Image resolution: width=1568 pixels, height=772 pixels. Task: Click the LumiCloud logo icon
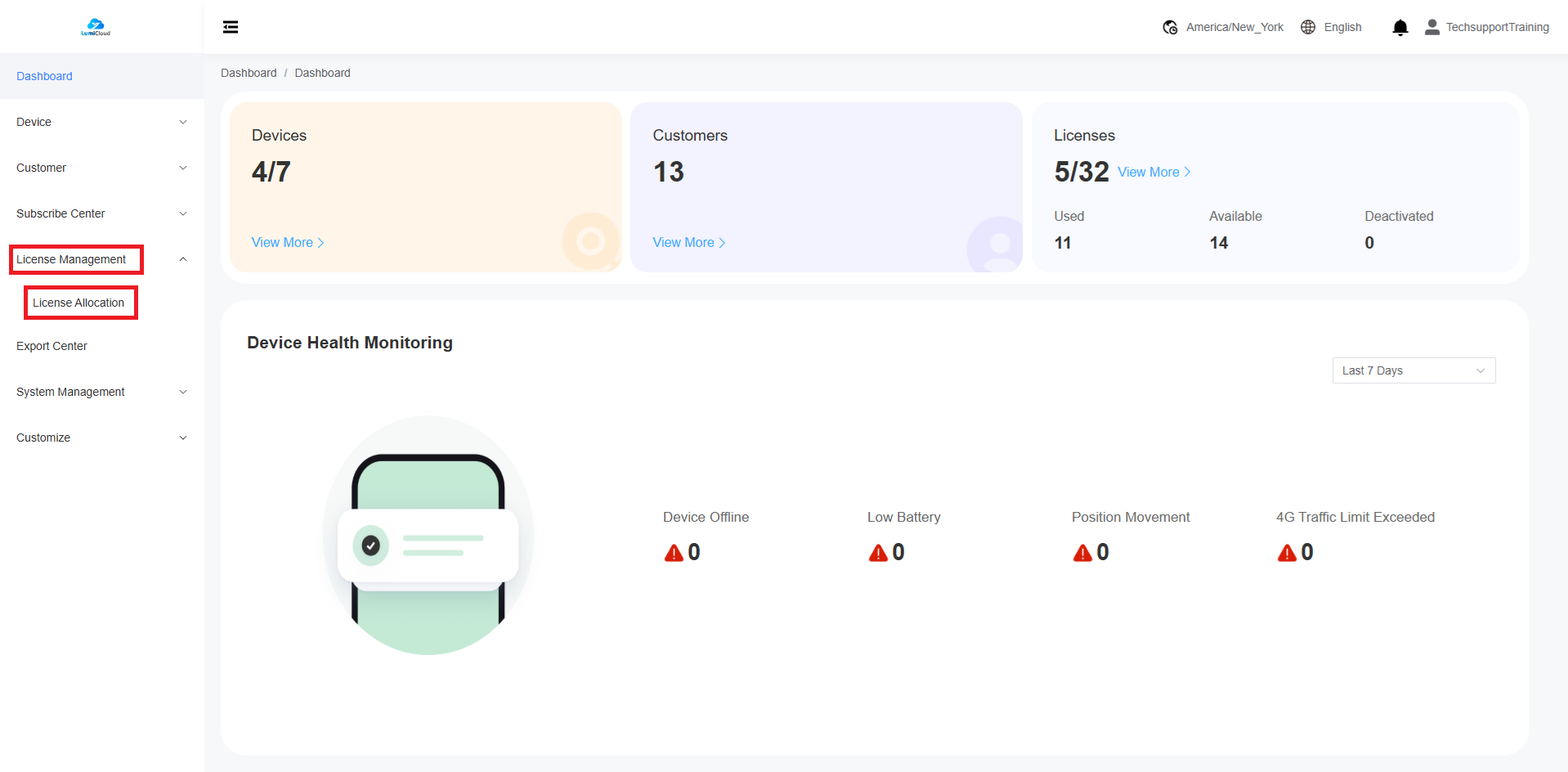(x=96, y=27)
